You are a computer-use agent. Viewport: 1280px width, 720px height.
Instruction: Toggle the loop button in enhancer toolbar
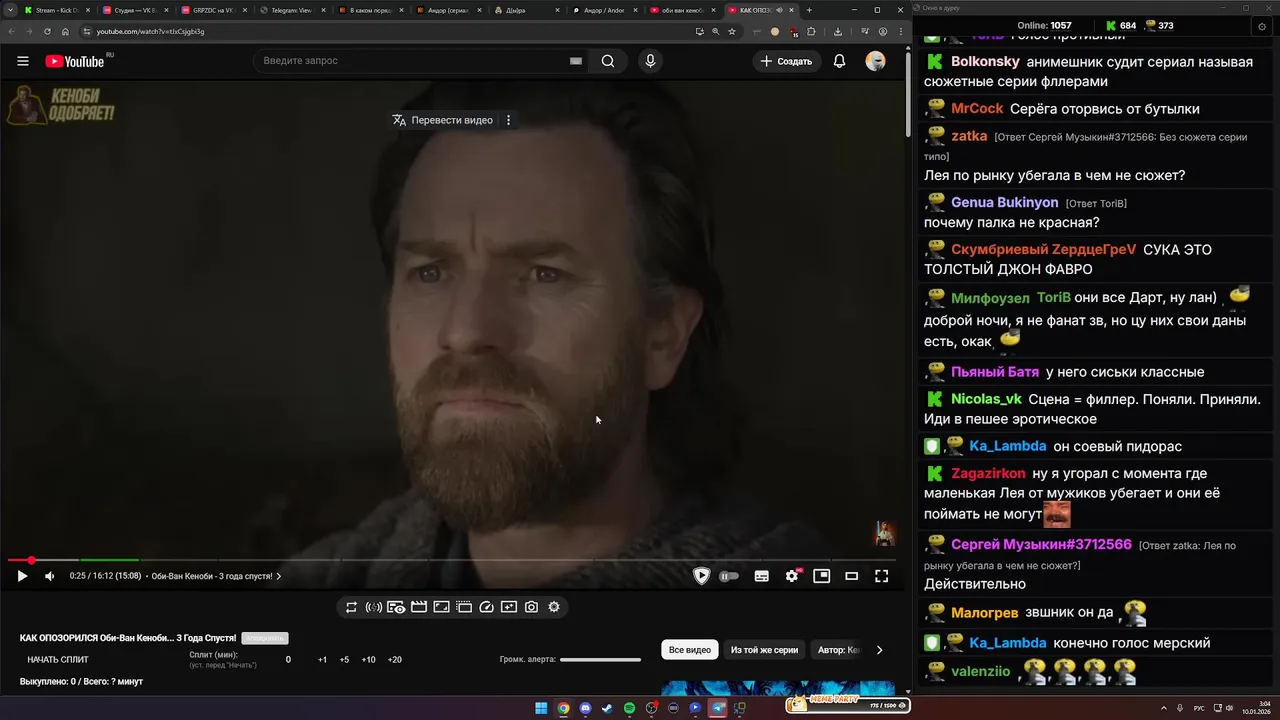(x=351, y=607)
